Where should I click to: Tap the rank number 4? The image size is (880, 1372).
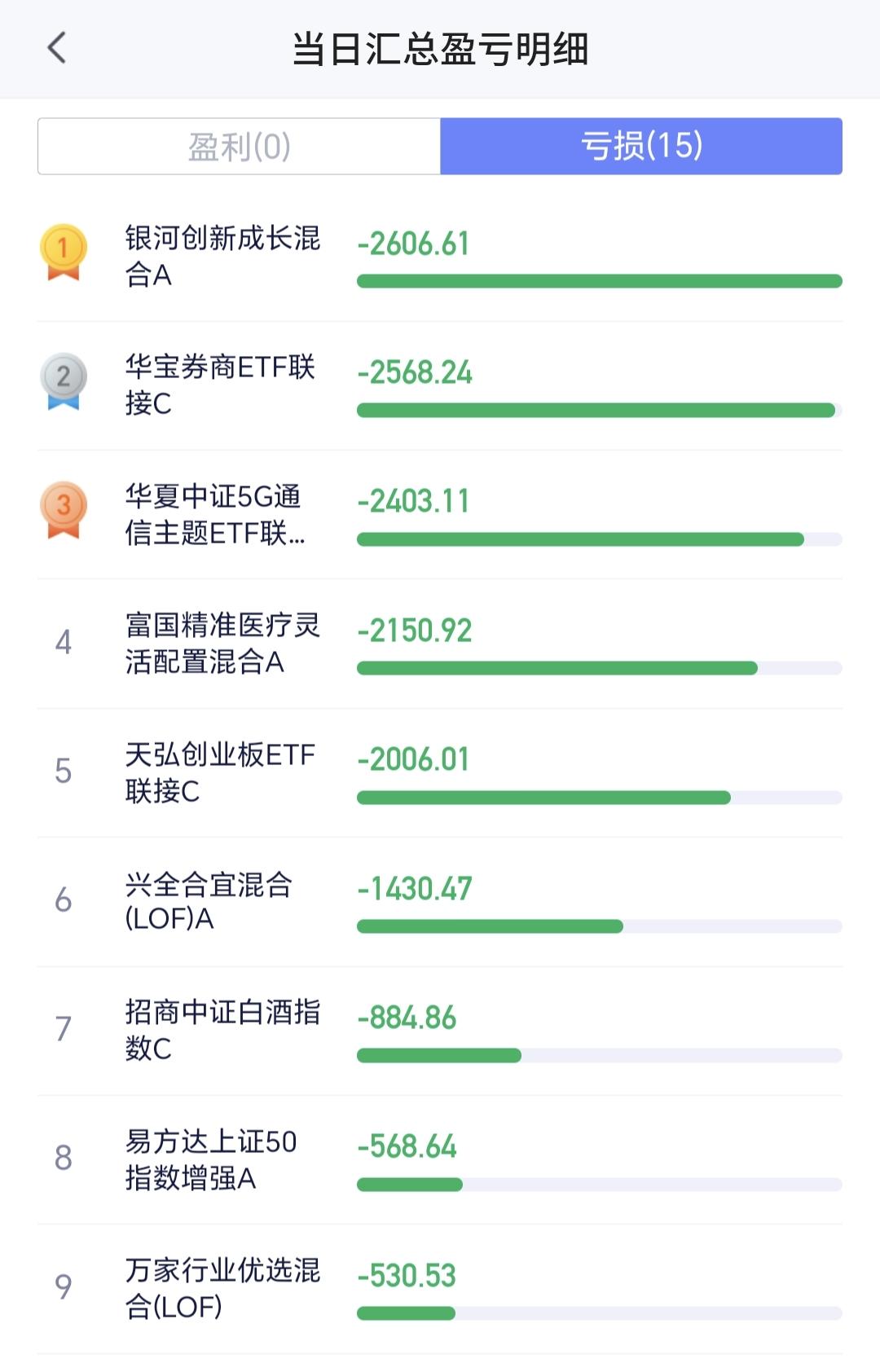point(64,642)
